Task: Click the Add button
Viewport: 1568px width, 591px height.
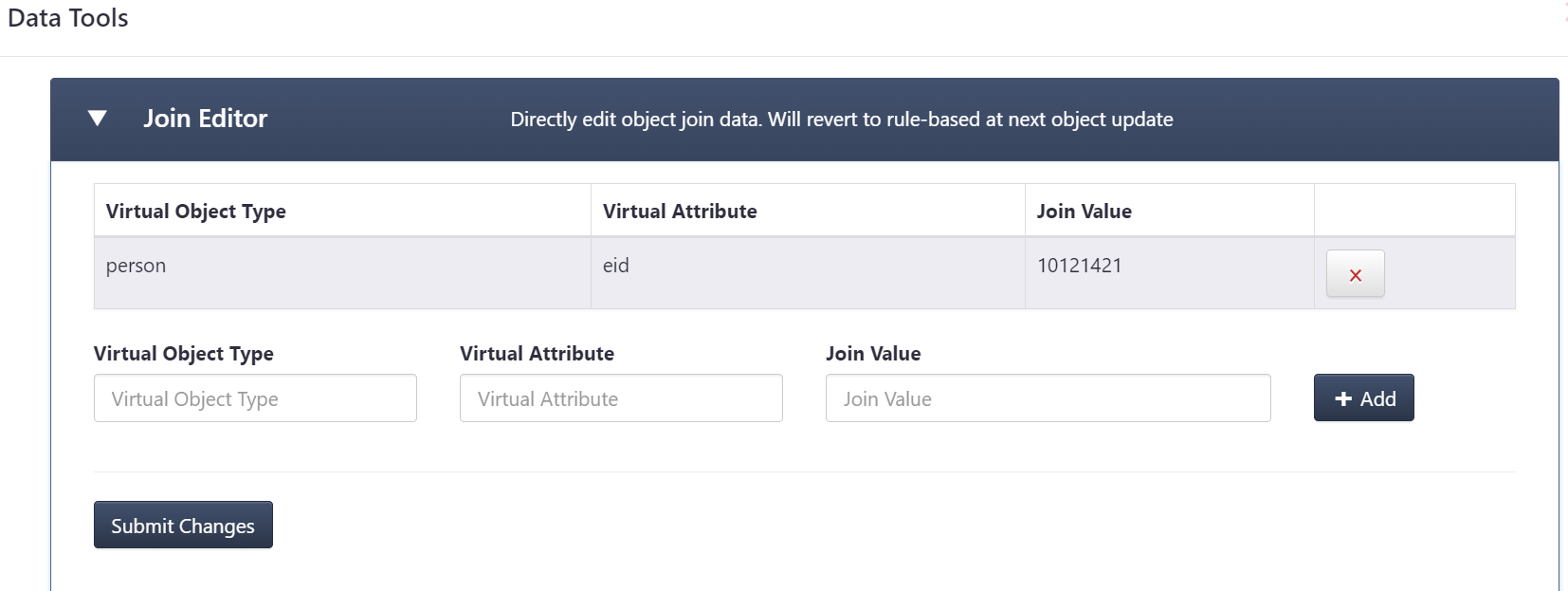Action: tap(1363, 397)
